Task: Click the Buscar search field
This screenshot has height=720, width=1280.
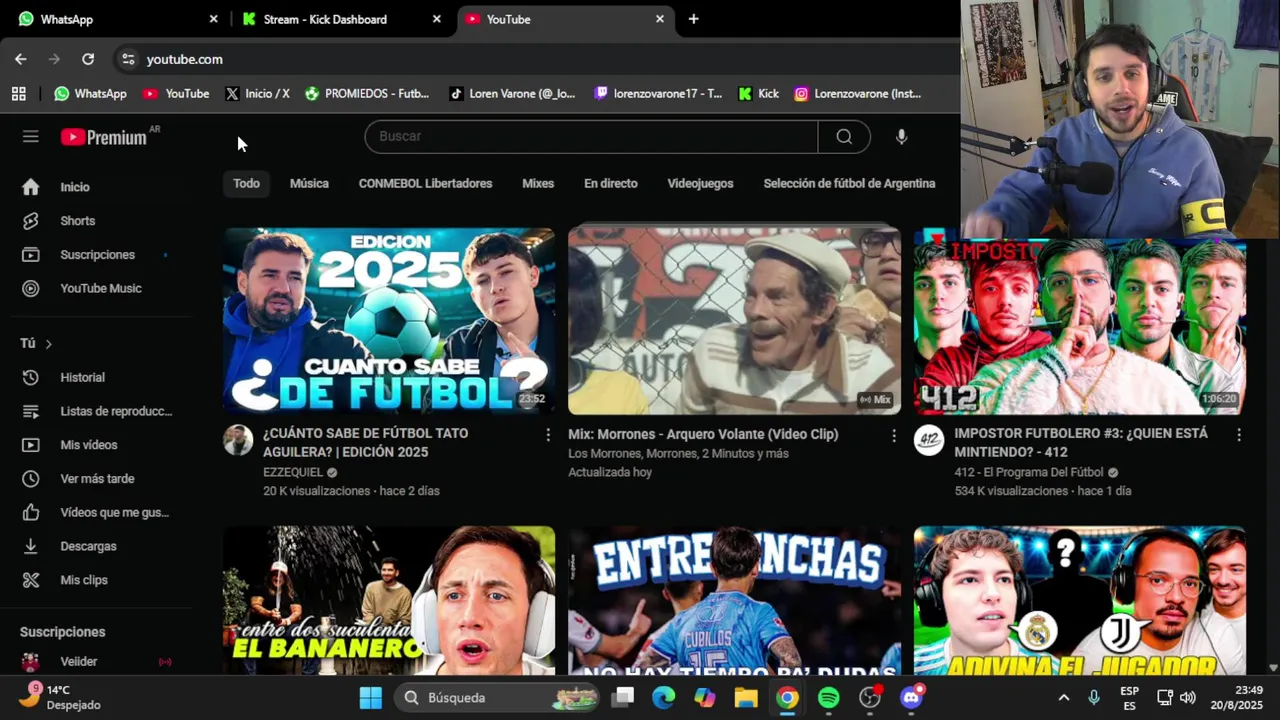Action: point(591,137)
